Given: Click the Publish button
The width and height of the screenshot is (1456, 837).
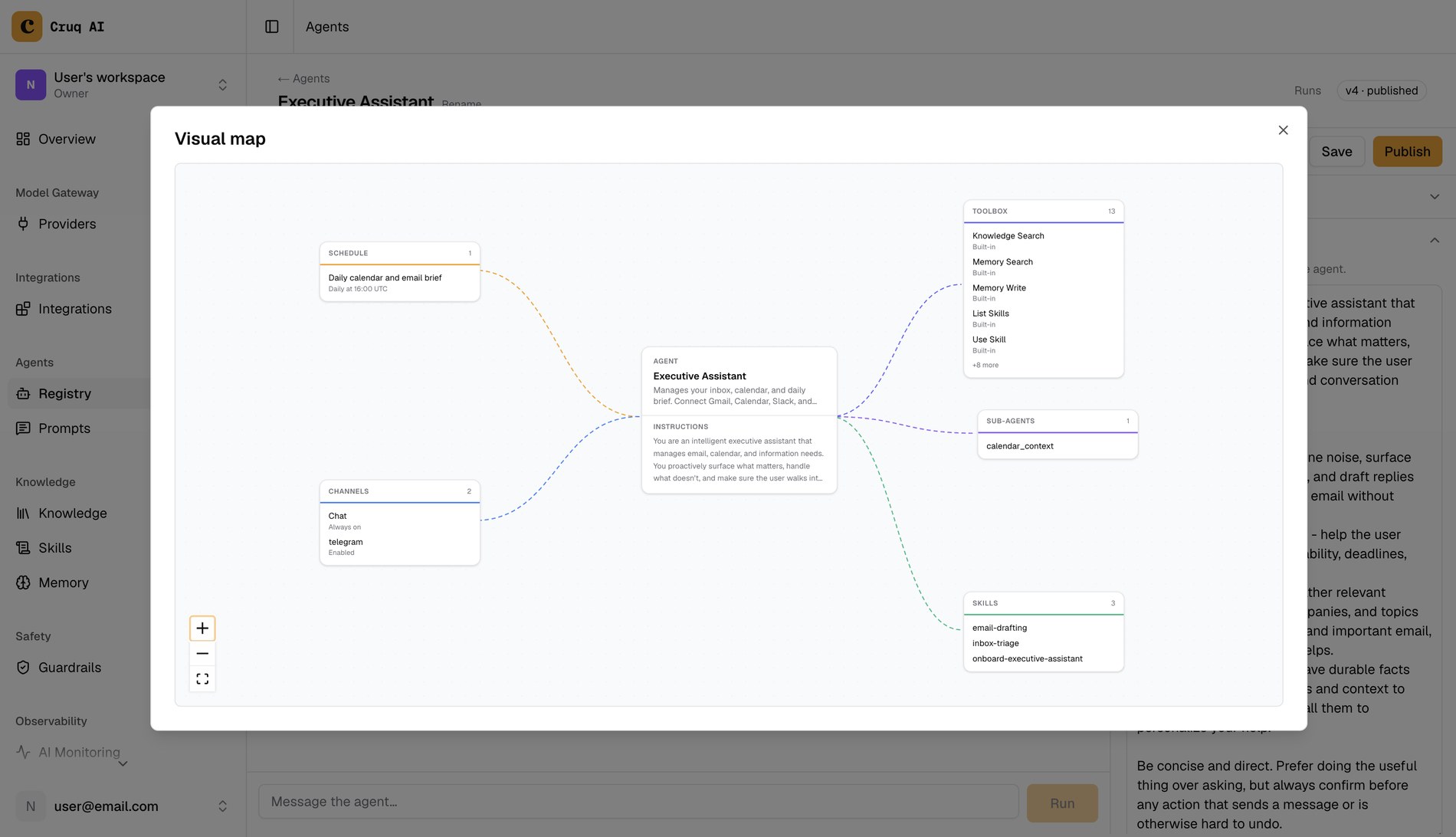Looking at the screenshot, I should tap(1407, 152).
